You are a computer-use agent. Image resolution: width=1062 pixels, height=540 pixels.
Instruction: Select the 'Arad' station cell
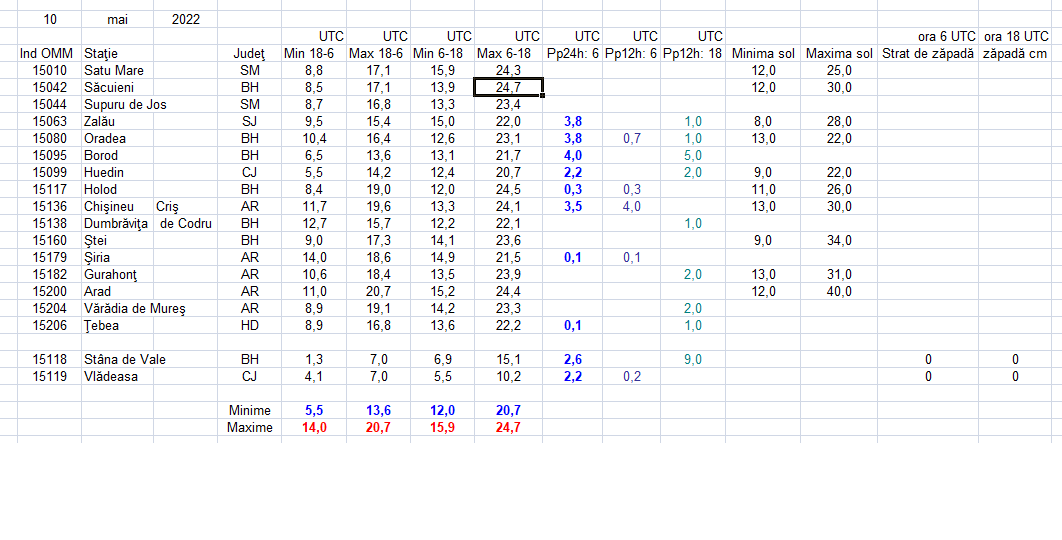click(117, 291)
